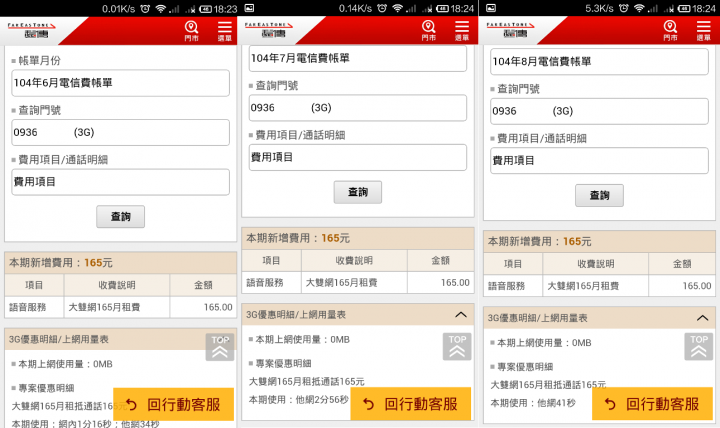Tap 本期使用：他網2分56秒 line
The height and width of the screenshot is (428, 720).
click(x=299, y=400)
